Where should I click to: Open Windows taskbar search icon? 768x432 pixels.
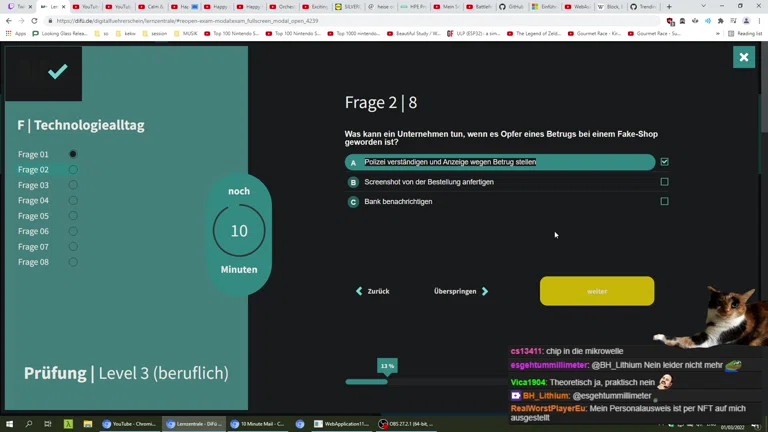tap(28, 424)
